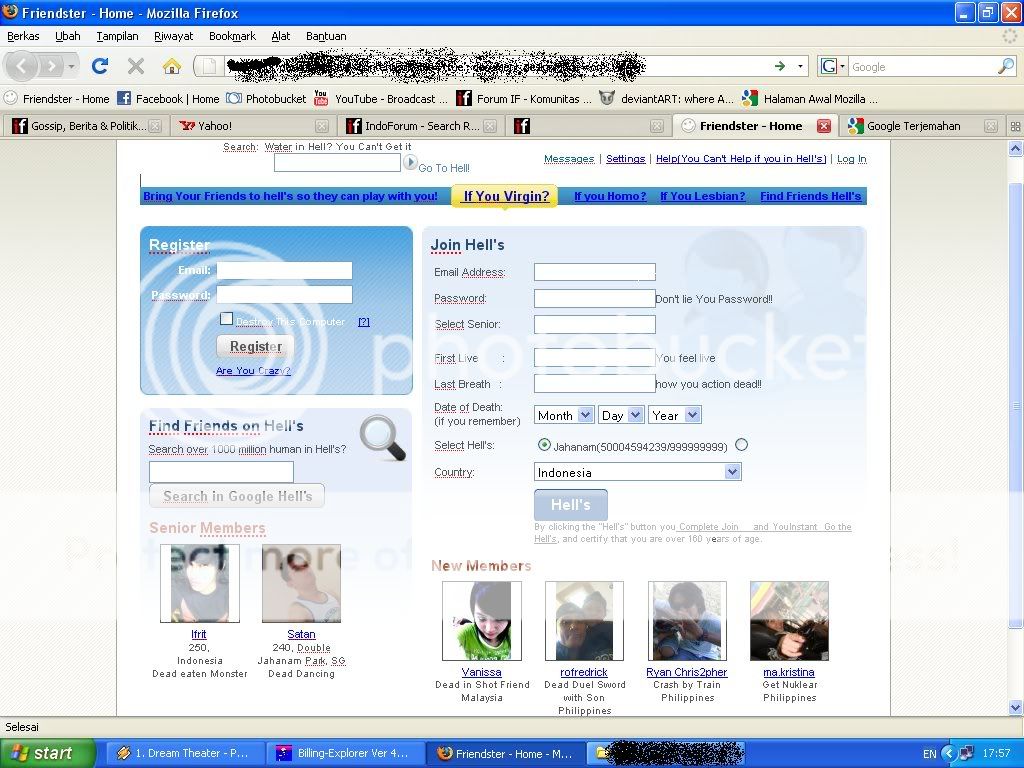
Task: Open the Bookmark menu
Action: coord(232,36)
